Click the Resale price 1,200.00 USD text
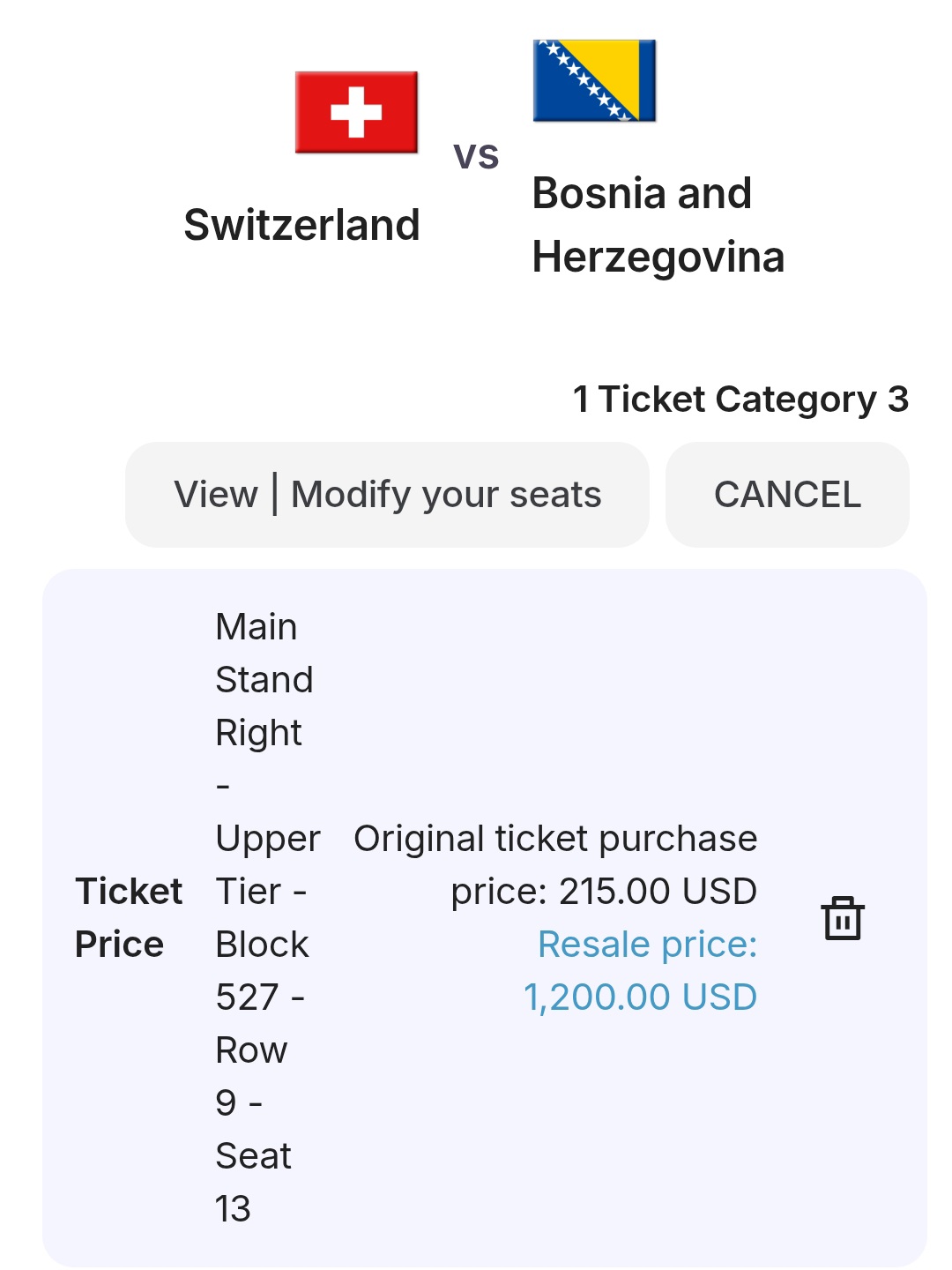 (641, 971)
